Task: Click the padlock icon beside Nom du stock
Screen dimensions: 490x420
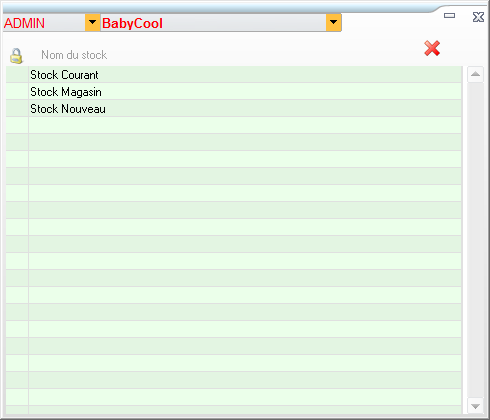Action: pos(16,56)
